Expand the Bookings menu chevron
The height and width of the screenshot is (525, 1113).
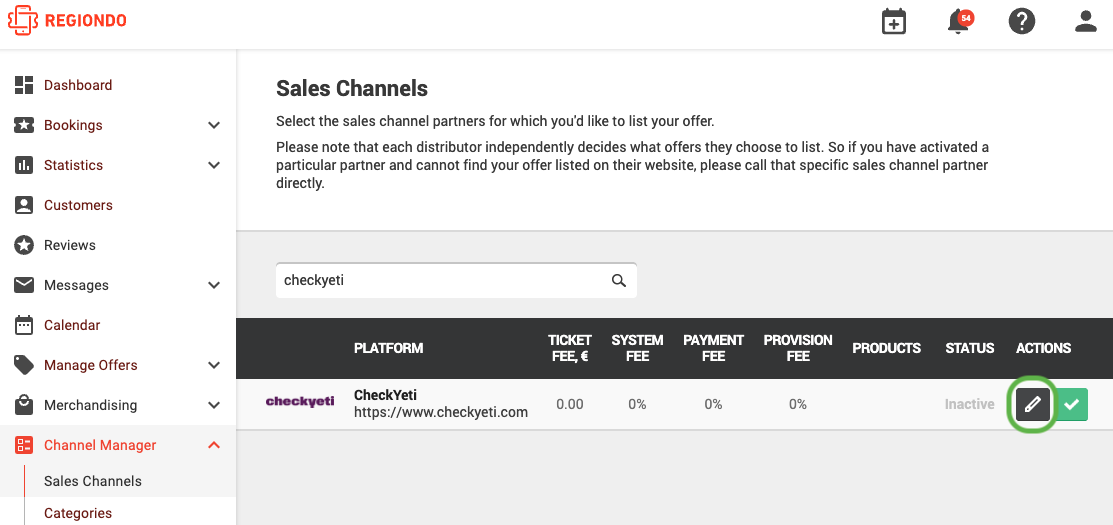coord(214,126)
